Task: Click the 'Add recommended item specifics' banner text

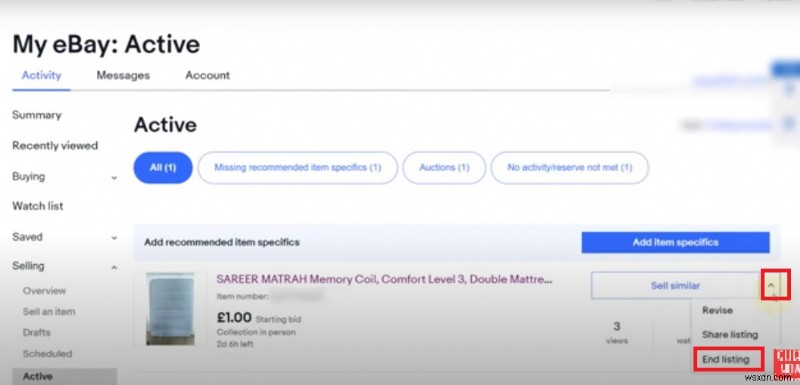Action: pyautogui.click(x=222, y=242)
